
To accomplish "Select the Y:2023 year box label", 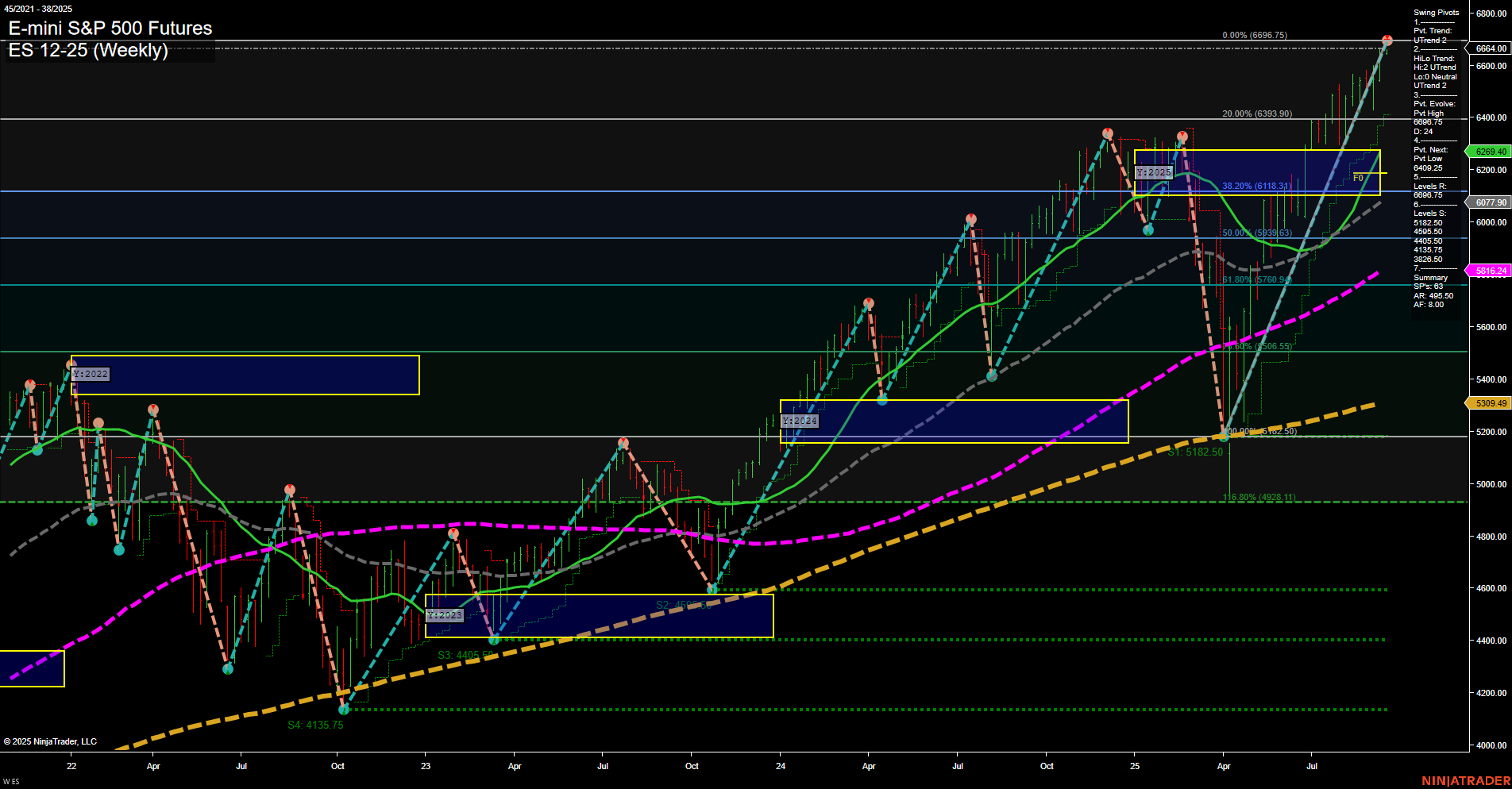I will coord(445,614).
